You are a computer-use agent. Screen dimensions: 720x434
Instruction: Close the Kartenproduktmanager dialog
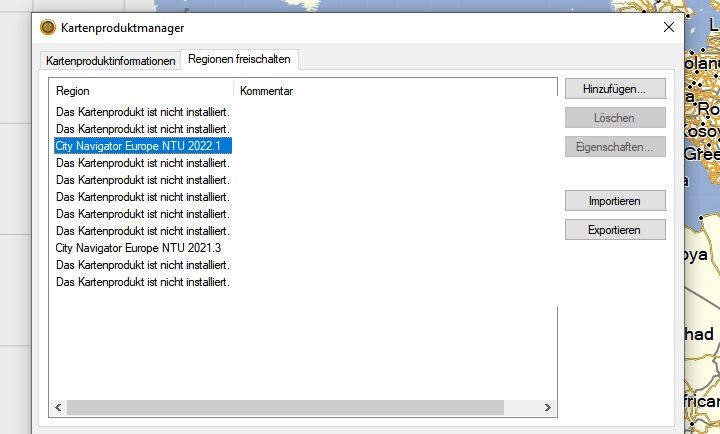pyautogui.click(x=668, y=28)
